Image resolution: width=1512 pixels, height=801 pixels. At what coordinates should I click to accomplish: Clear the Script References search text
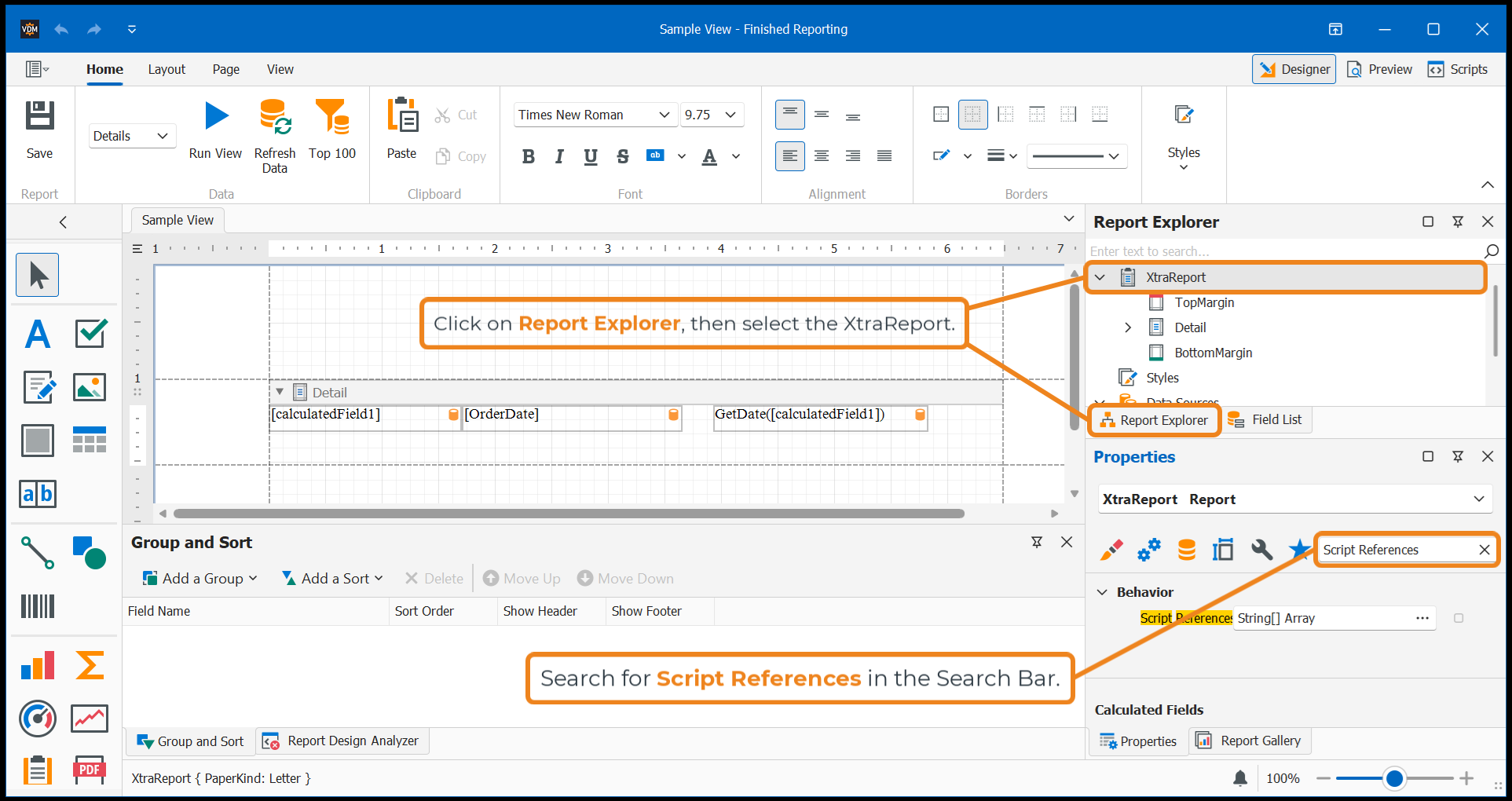(1484, 550)
